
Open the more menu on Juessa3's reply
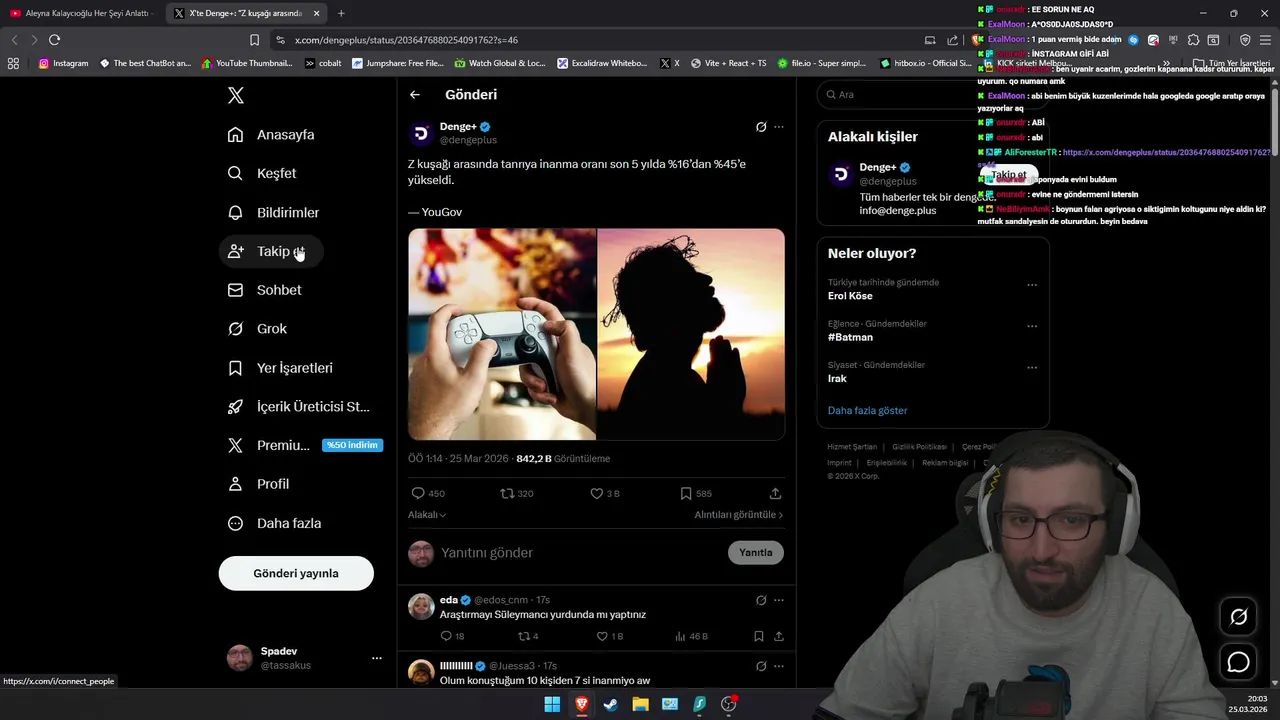(x=779, y=666)
